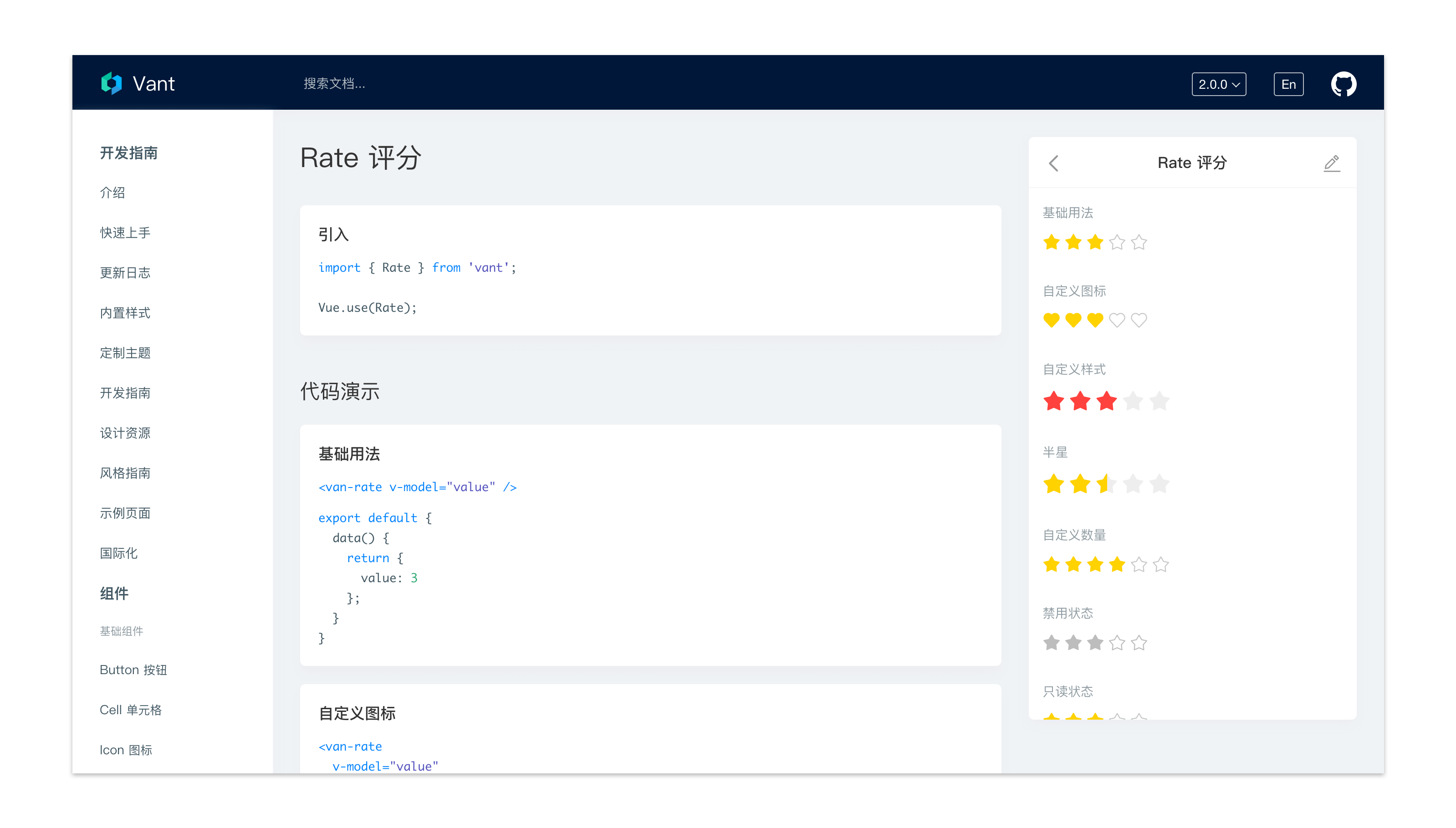The width and height of the screenshot is (1456, 828).
Task: Click the 搜索文档 search field
Action: [x=335, y=84]
